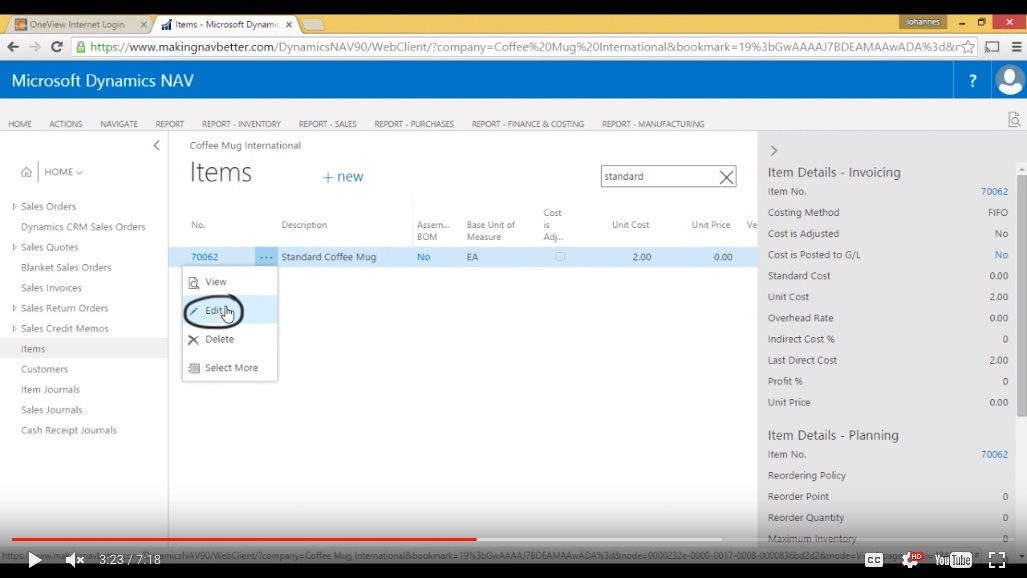This screenshot has width=1027, height=578.
Task: Open the user profile avatar
Action: tap(1009, 81)
